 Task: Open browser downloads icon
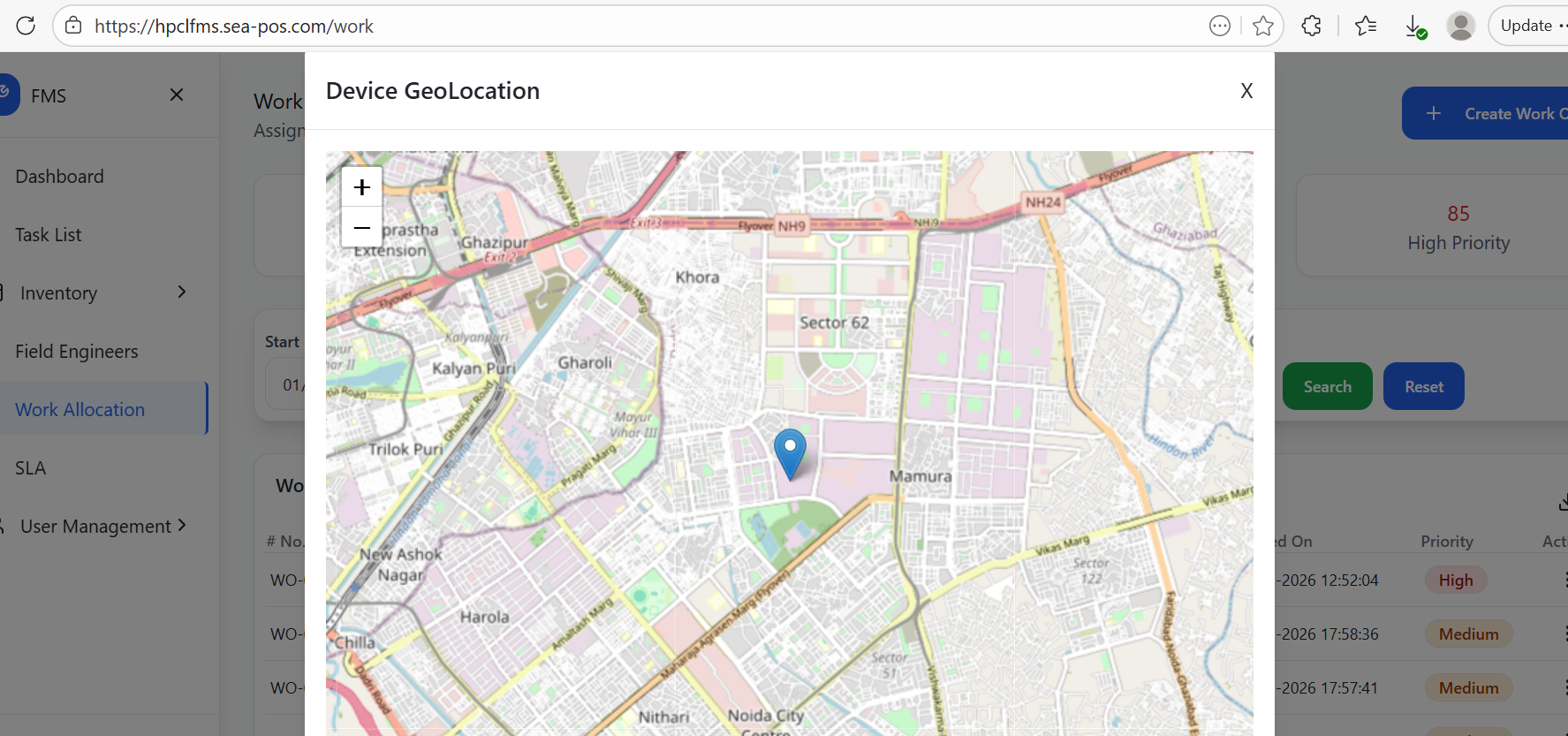pyautogui.click(x=1414, y=27)
